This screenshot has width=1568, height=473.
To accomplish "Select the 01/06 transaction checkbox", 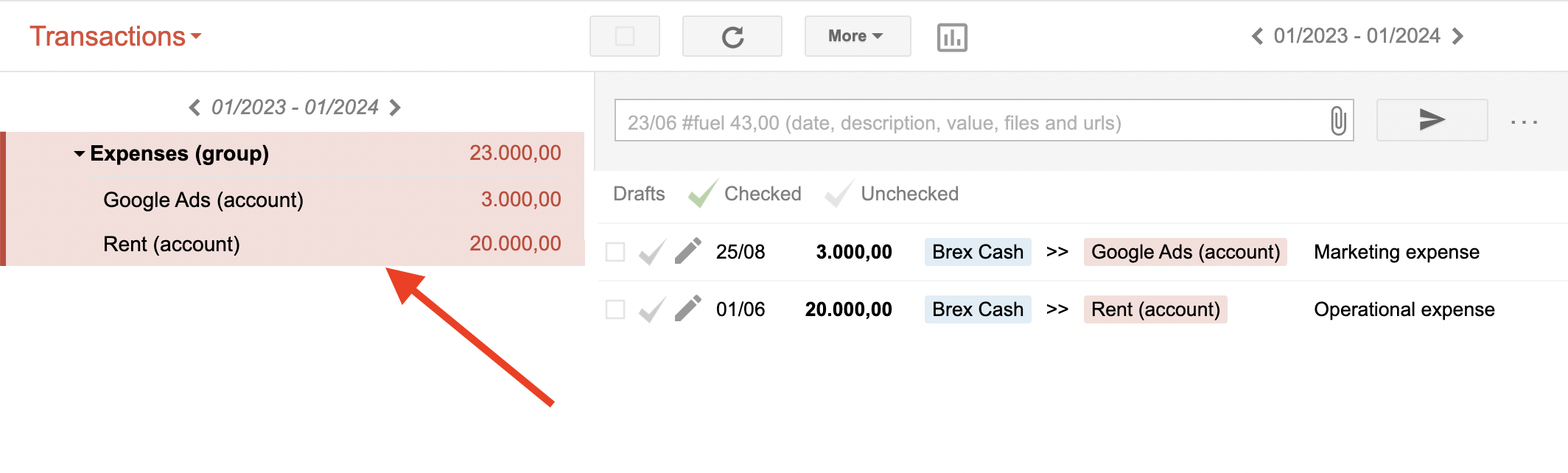I will click(616, 309).
